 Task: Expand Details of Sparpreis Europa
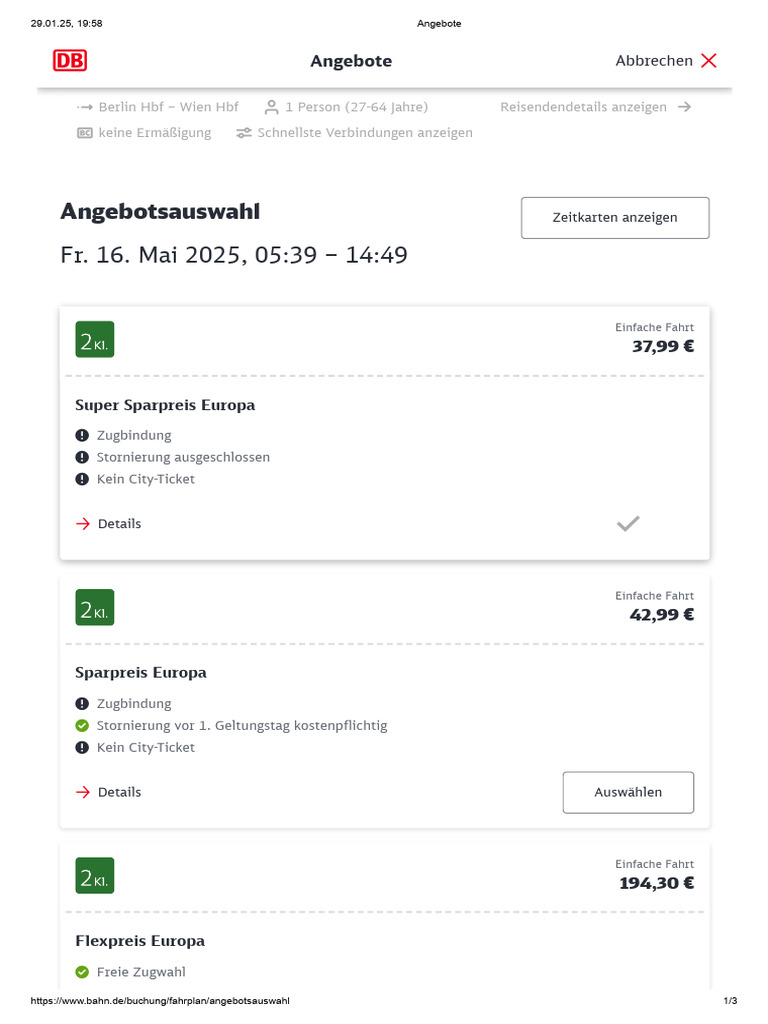[108, 792]
